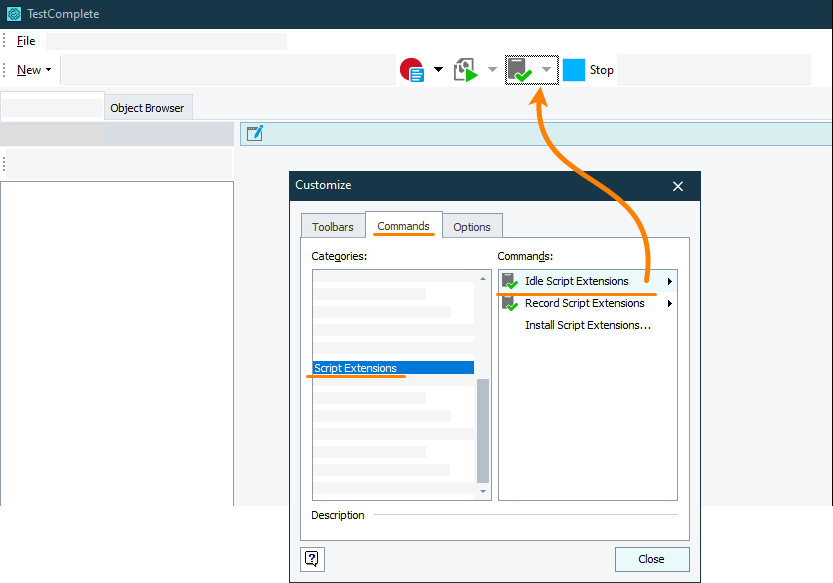
Task: Click the Script Extensions toolbar icon
Action: [519, 70]
